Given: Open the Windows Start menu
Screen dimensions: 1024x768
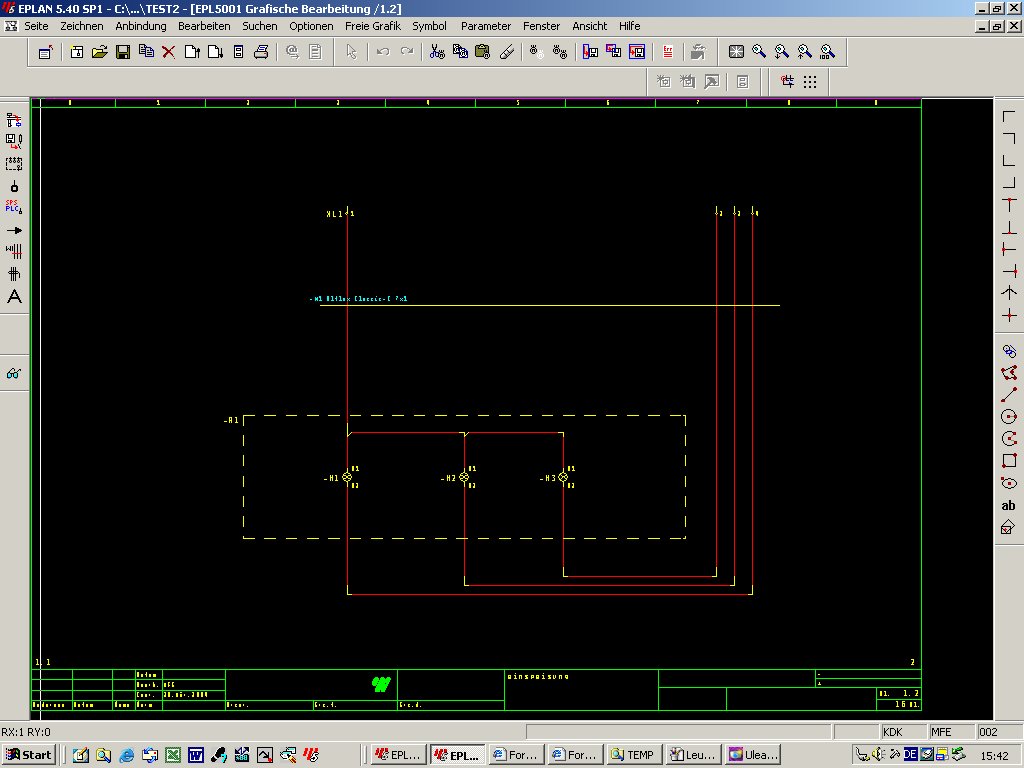Looking at the screenshot, I should 29,755.
